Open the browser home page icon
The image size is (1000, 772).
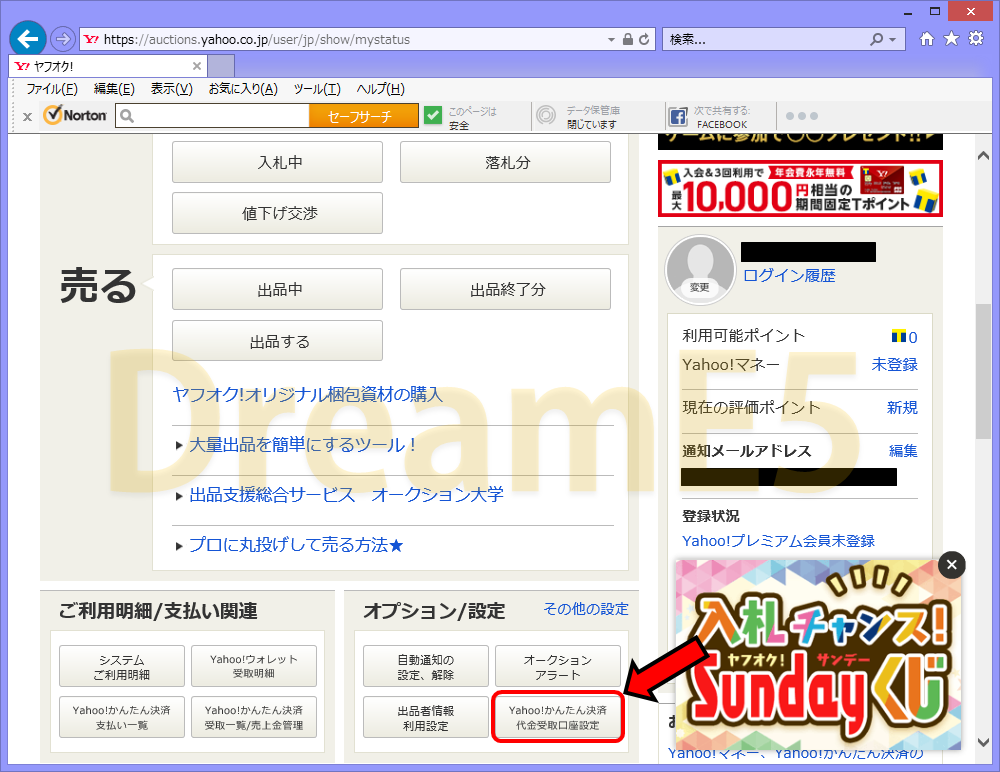tap(926, 39)
